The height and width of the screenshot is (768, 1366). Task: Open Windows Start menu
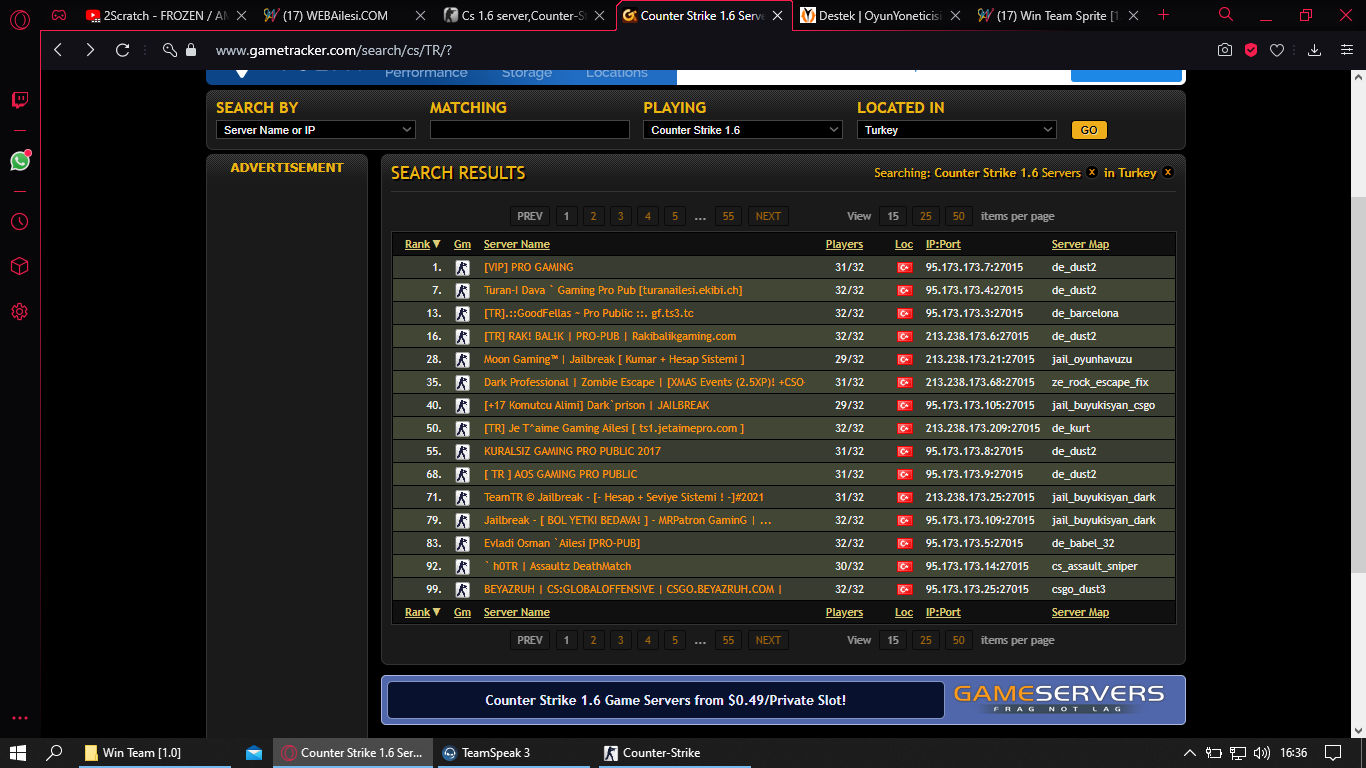coord(18,753)
